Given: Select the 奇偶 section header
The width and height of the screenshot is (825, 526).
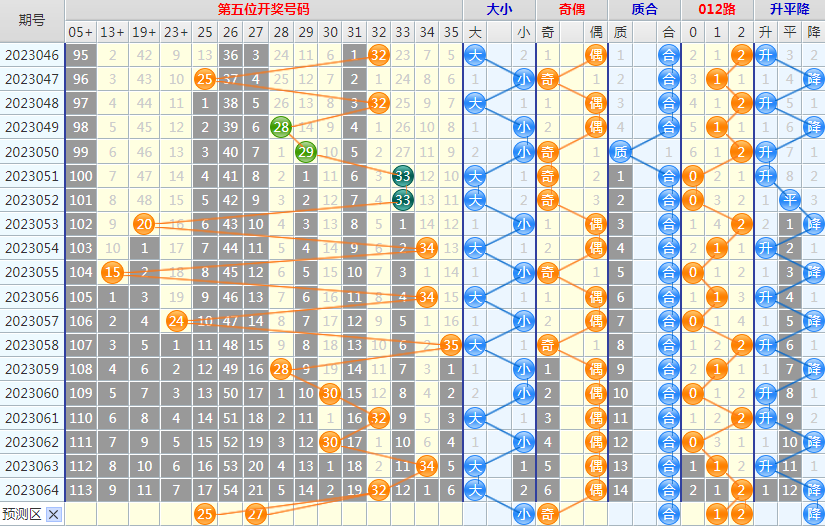Looking at the screenshot, I should (x=572, y=9).
